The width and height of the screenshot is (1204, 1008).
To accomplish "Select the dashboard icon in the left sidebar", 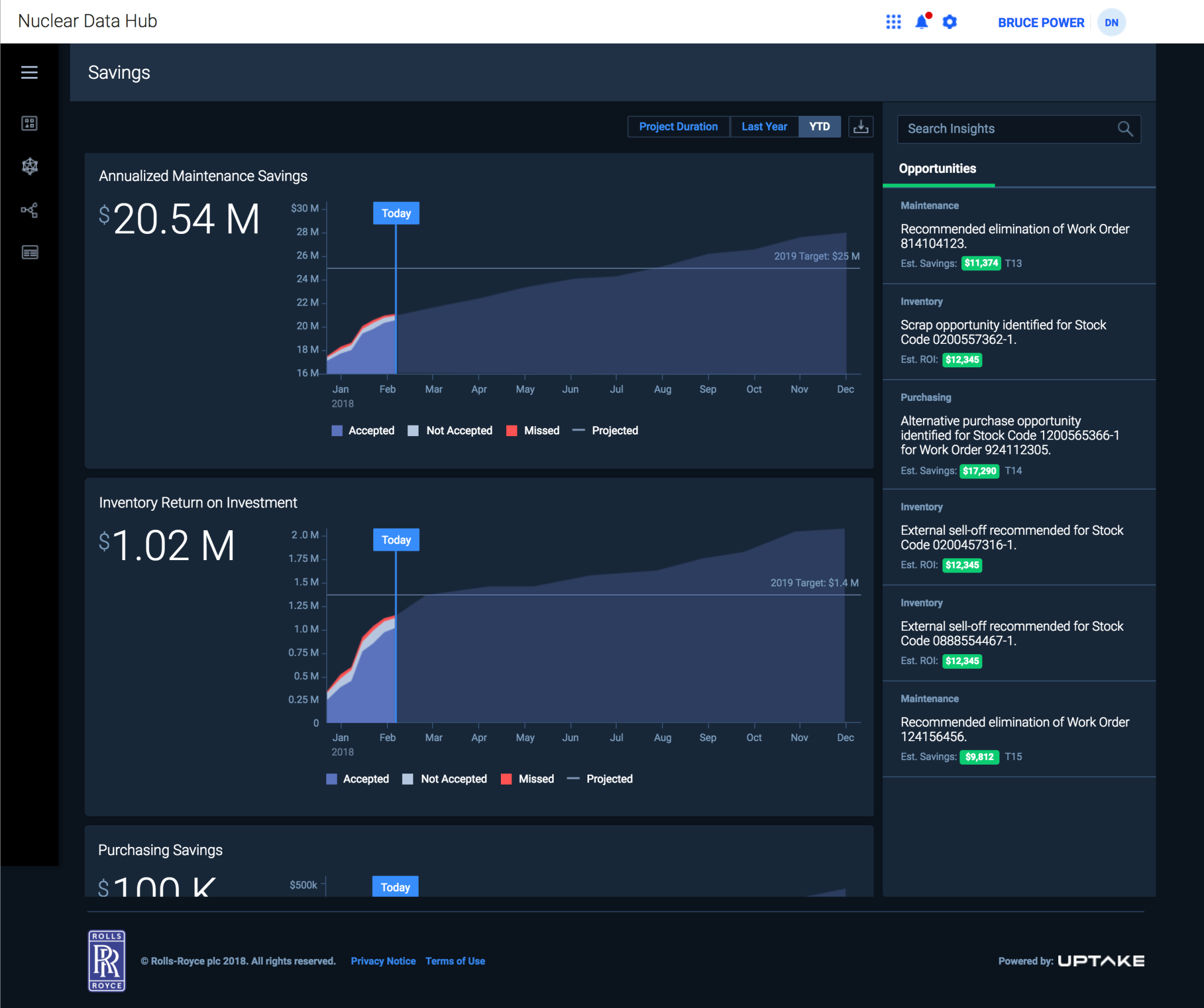I will pos(29,123).
